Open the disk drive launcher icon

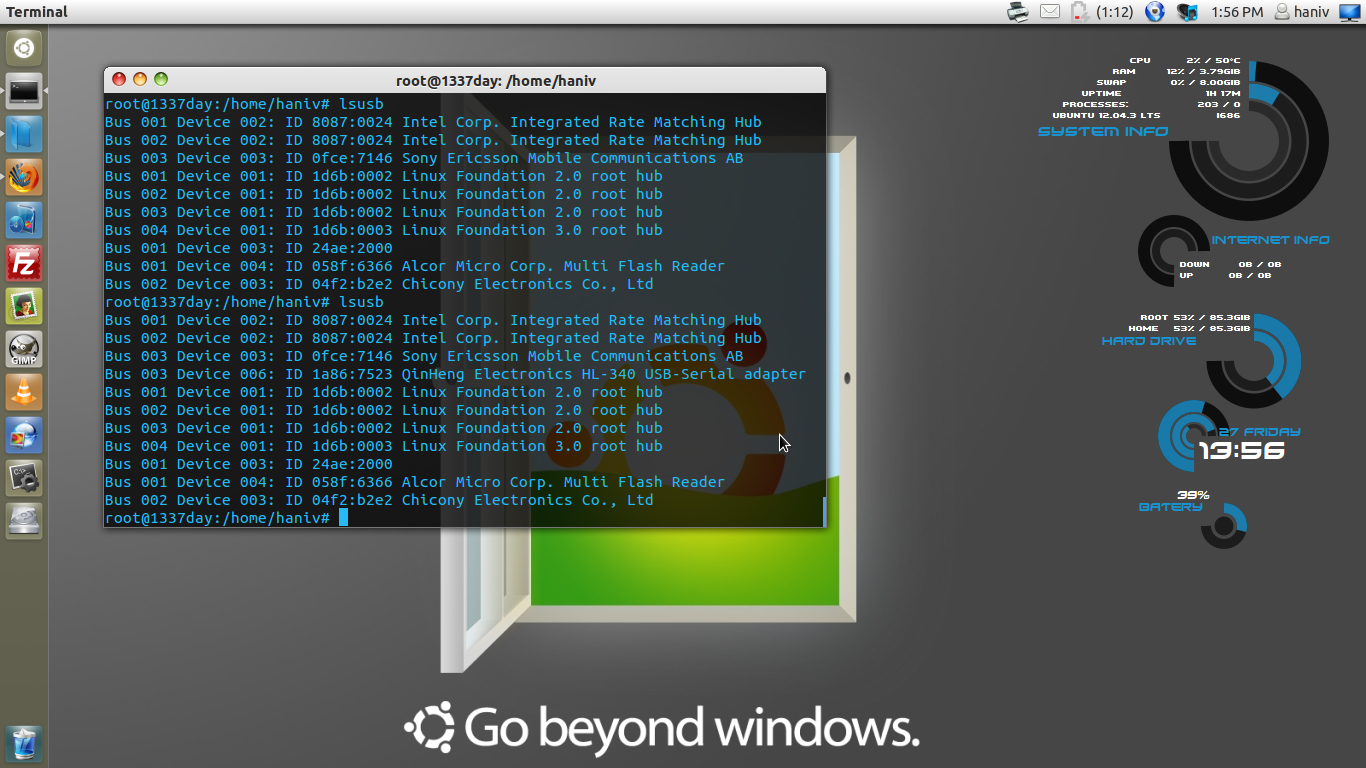pyautogui.click(x=24, y=521)
